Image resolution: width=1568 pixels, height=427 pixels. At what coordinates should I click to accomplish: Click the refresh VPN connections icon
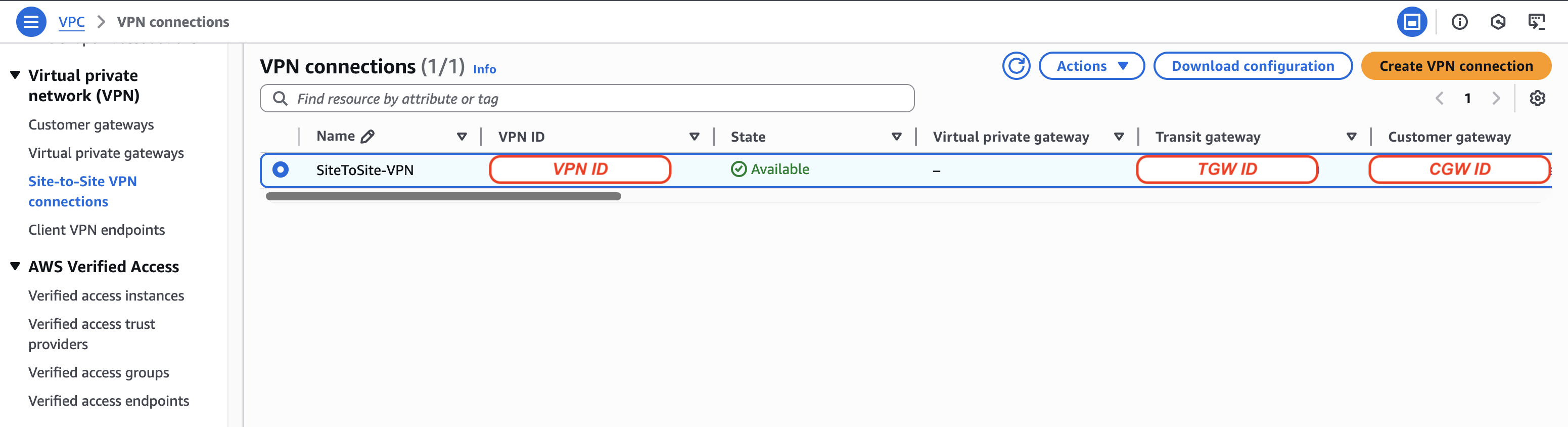pos(1016,66)
